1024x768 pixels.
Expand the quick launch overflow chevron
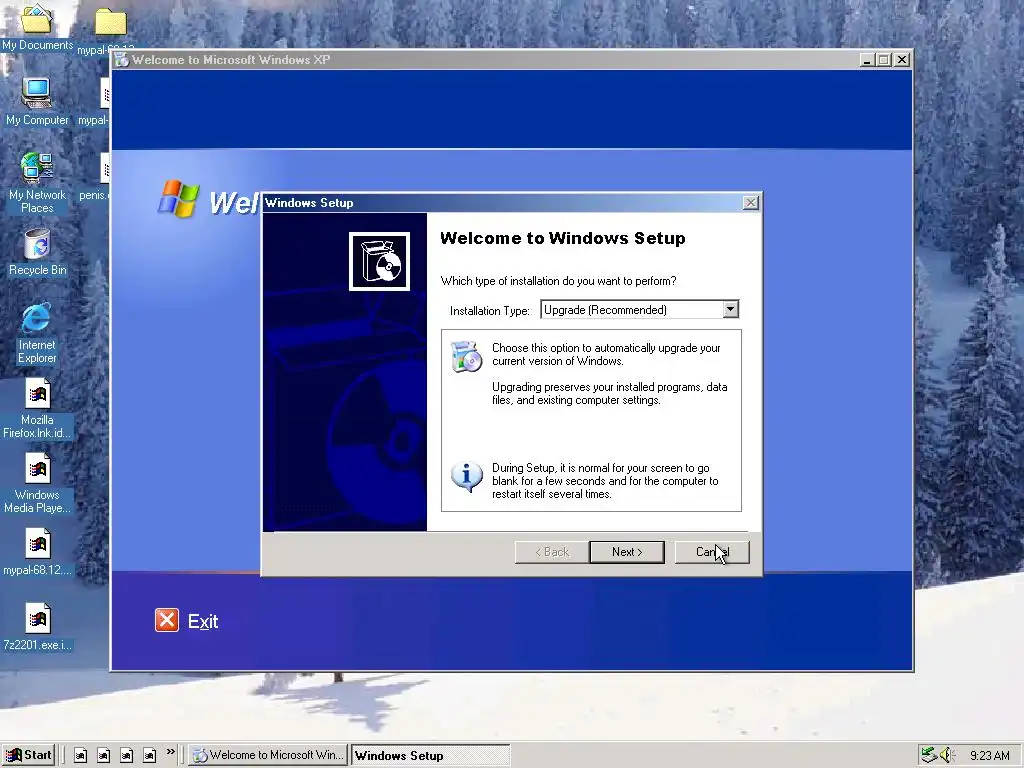coord(170,752)
